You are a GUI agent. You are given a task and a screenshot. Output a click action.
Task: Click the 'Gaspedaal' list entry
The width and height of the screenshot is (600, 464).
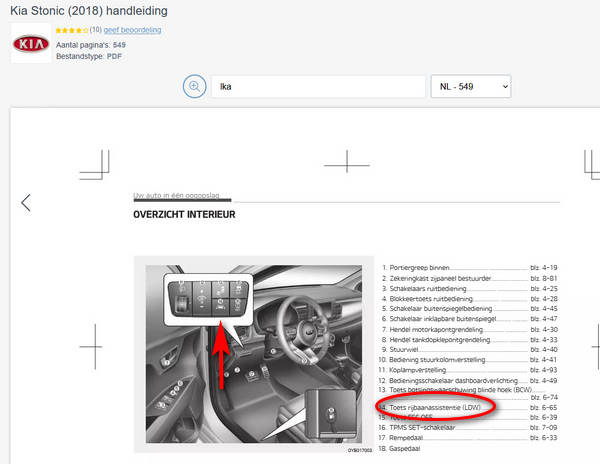(405, 447)
